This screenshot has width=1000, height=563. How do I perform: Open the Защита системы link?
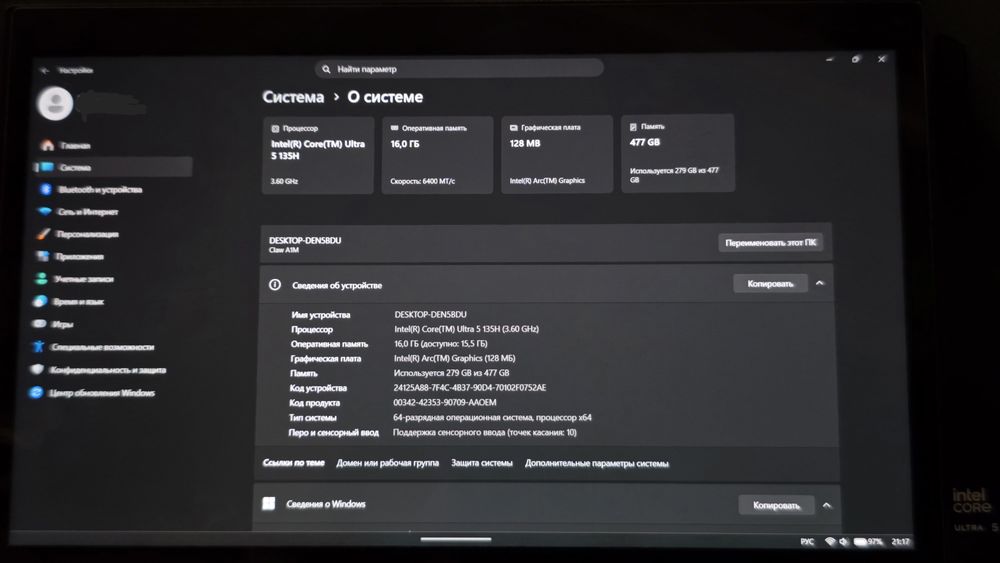[482, 463]
